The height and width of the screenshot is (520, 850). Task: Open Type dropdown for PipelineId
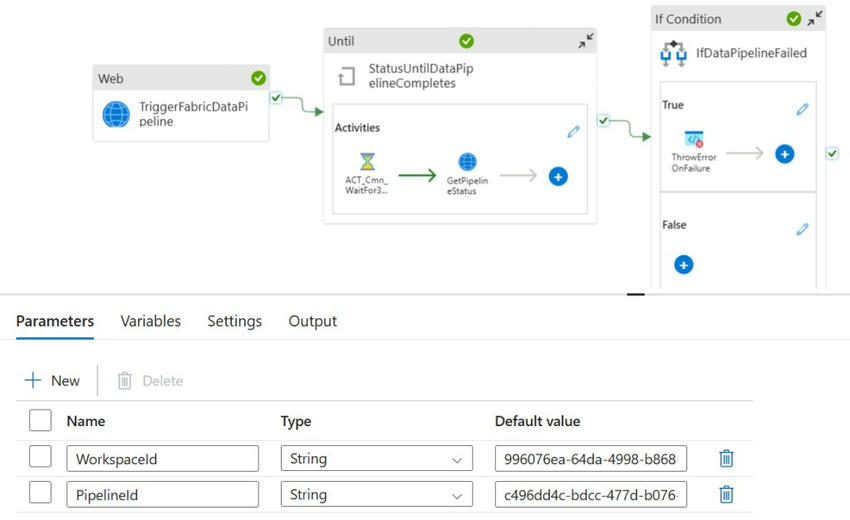click(377, 494)
